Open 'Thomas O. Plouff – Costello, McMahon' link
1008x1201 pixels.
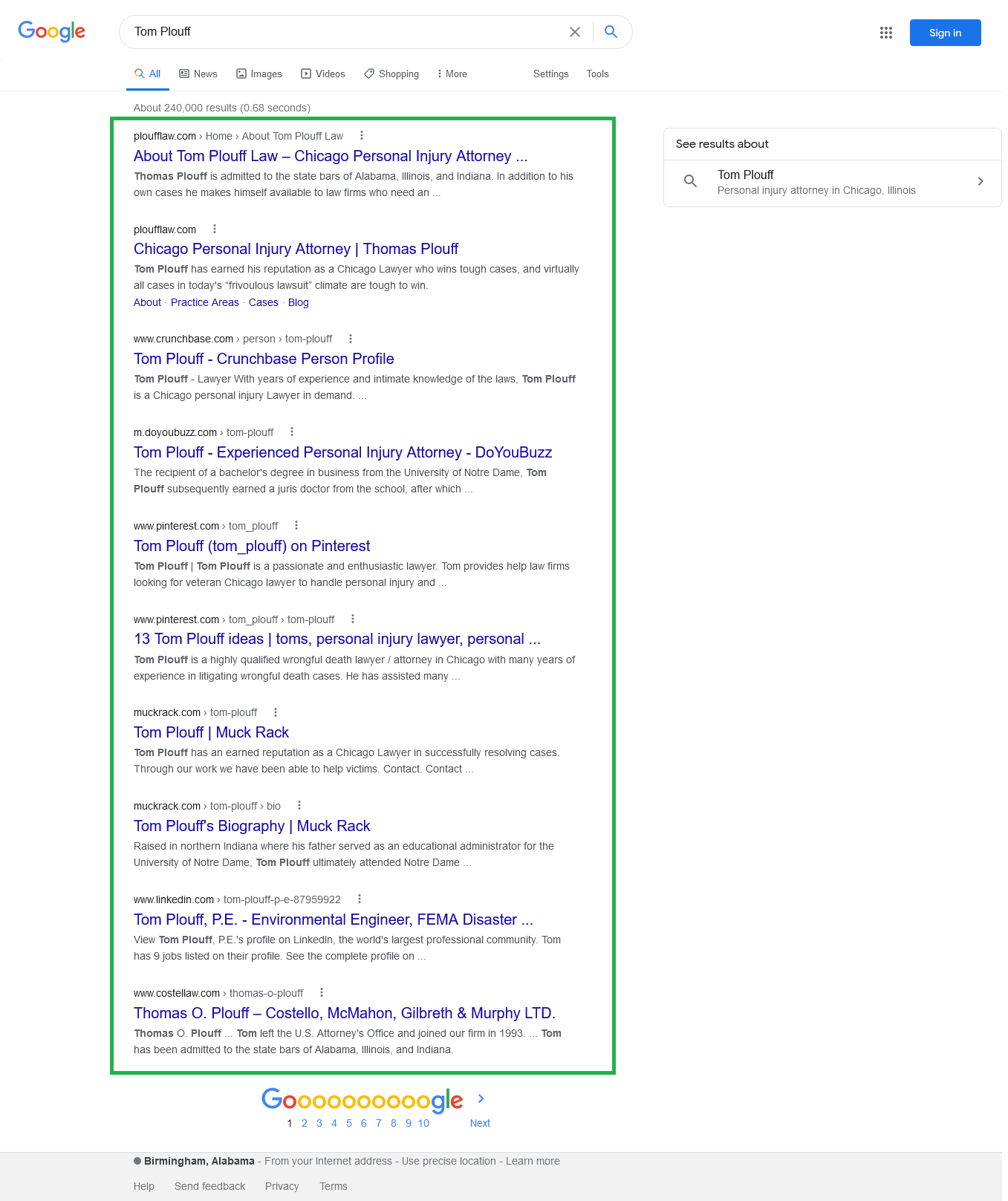pos(345,1013)
